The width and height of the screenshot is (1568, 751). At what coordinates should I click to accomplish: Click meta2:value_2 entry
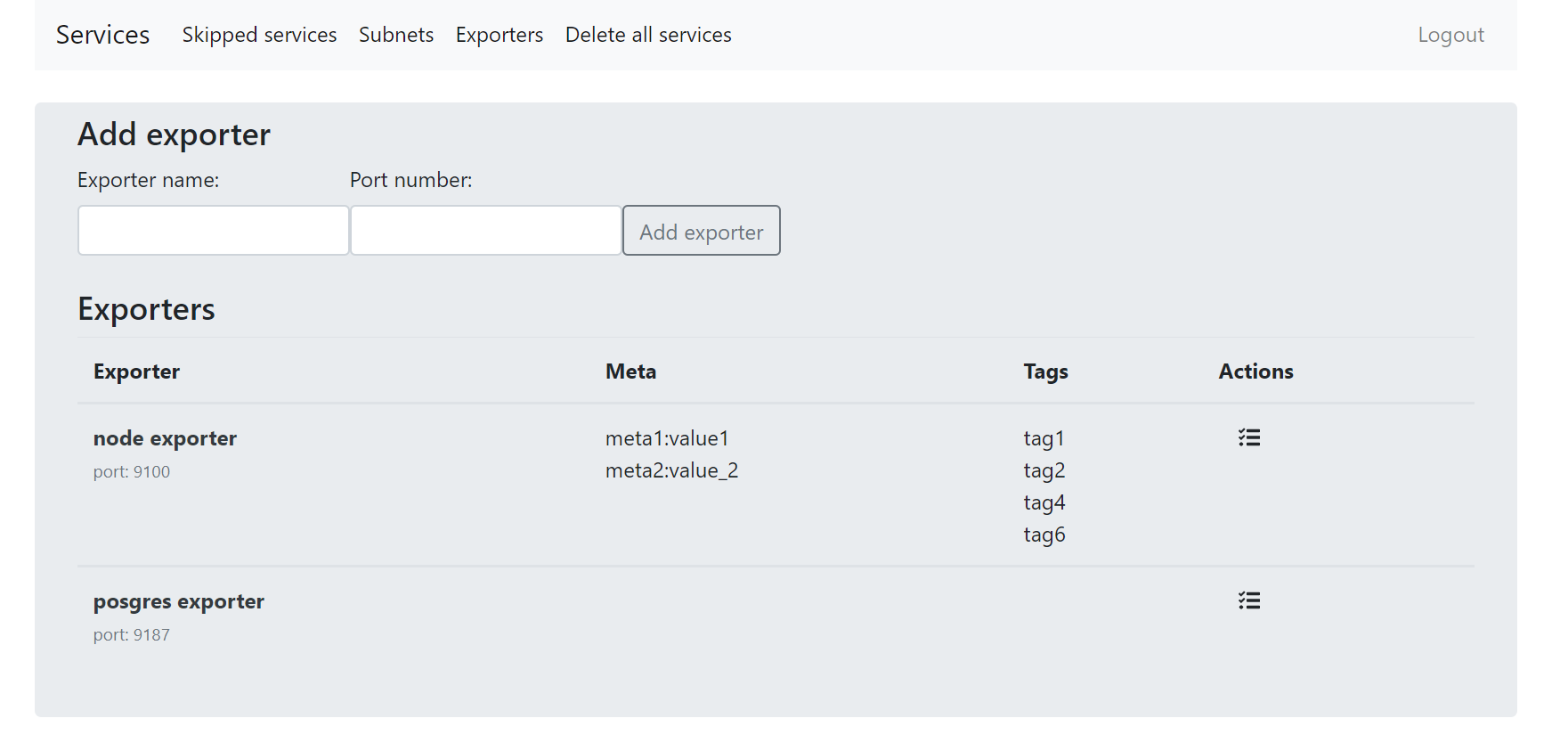671,470
